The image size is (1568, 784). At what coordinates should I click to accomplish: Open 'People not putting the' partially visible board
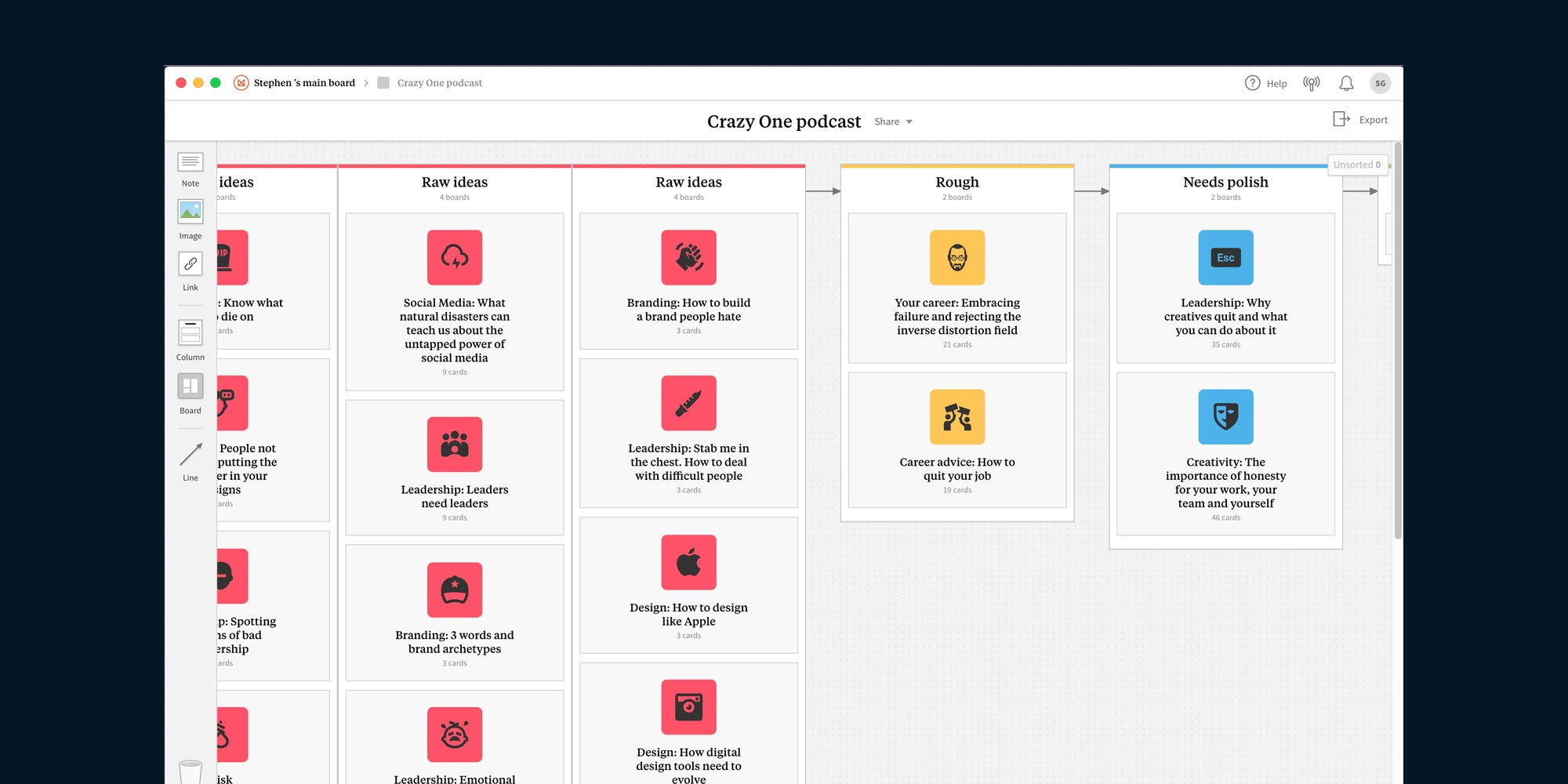[273, 440]
